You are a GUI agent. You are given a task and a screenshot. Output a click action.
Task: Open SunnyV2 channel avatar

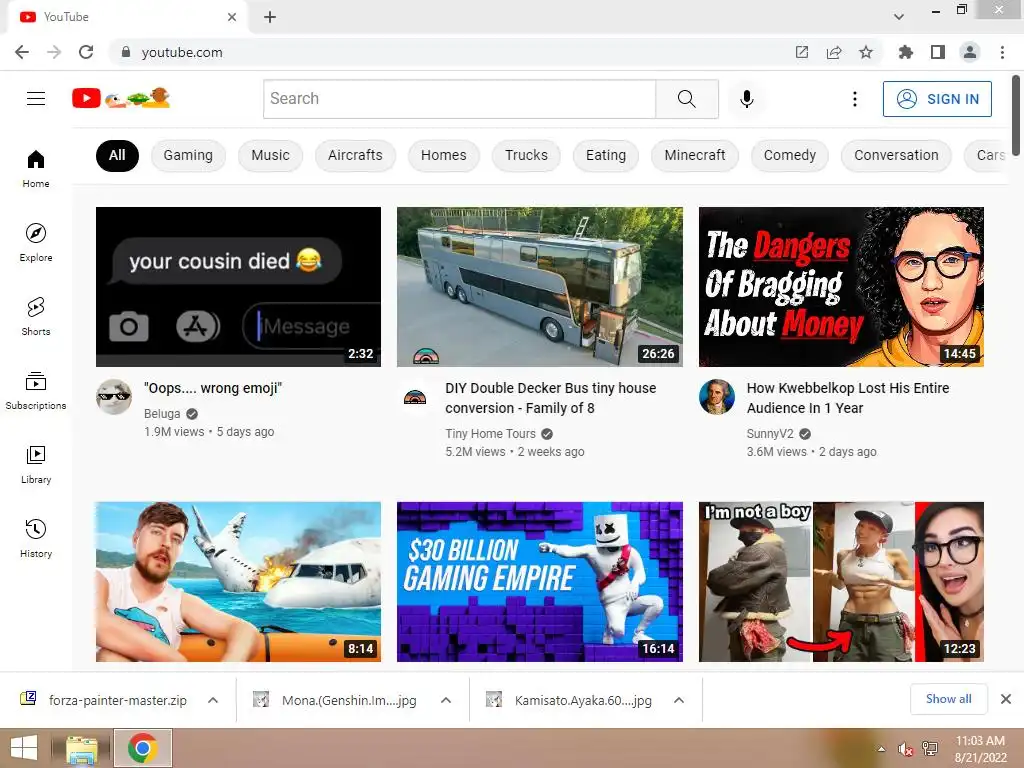(717, 396)
